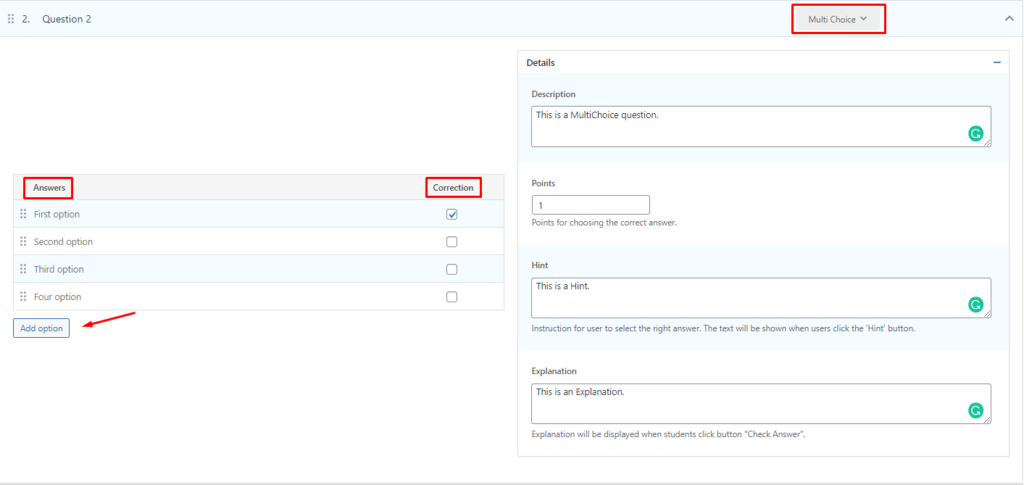Collapse Question 2 with the top-right chevron

point(1008,18)
